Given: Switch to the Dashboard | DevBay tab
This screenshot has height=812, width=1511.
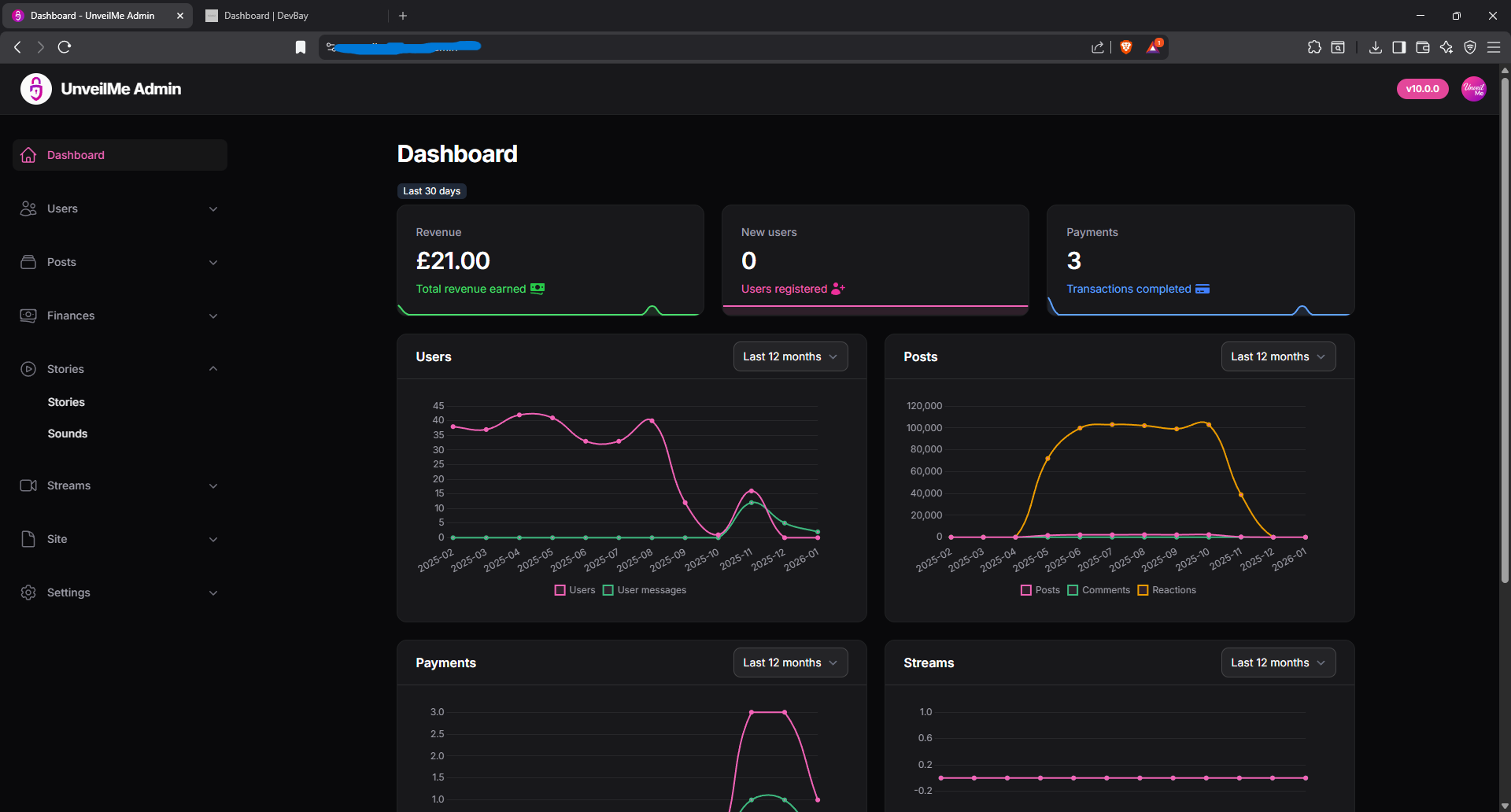Looking at the screenshot, I should click(267, 16).
